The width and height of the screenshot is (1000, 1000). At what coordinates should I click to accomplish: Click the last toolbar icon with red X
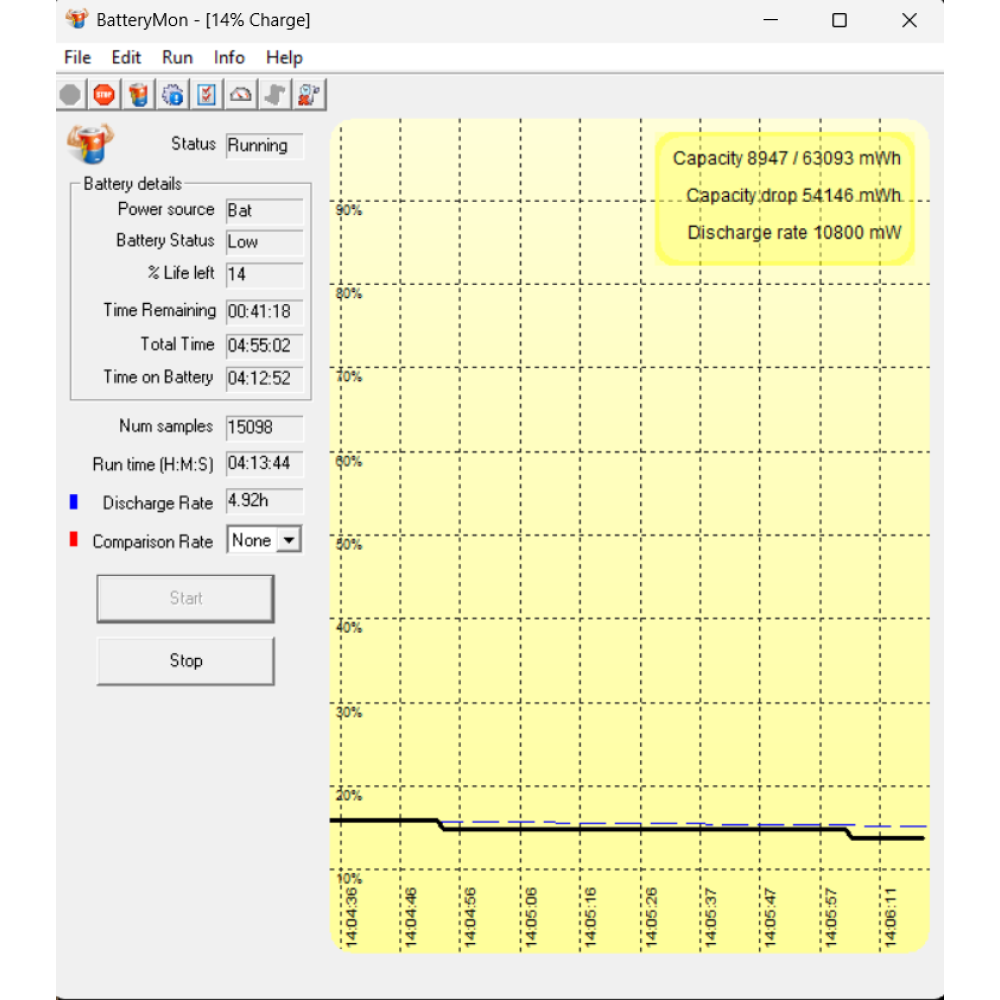click(x=308, y=95)
